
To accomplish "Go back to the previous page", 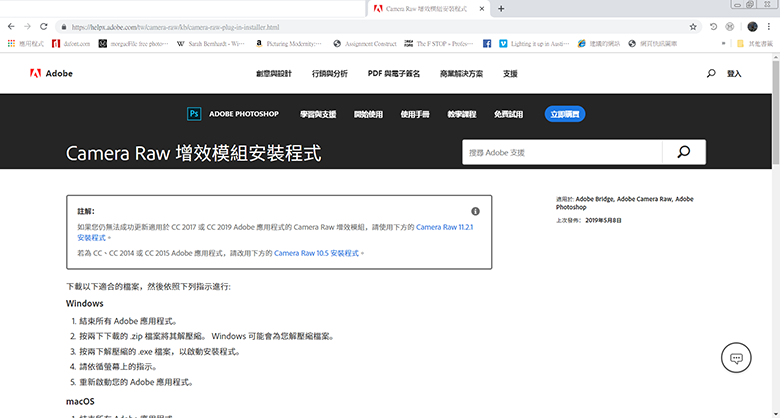I will coord(11,27).
